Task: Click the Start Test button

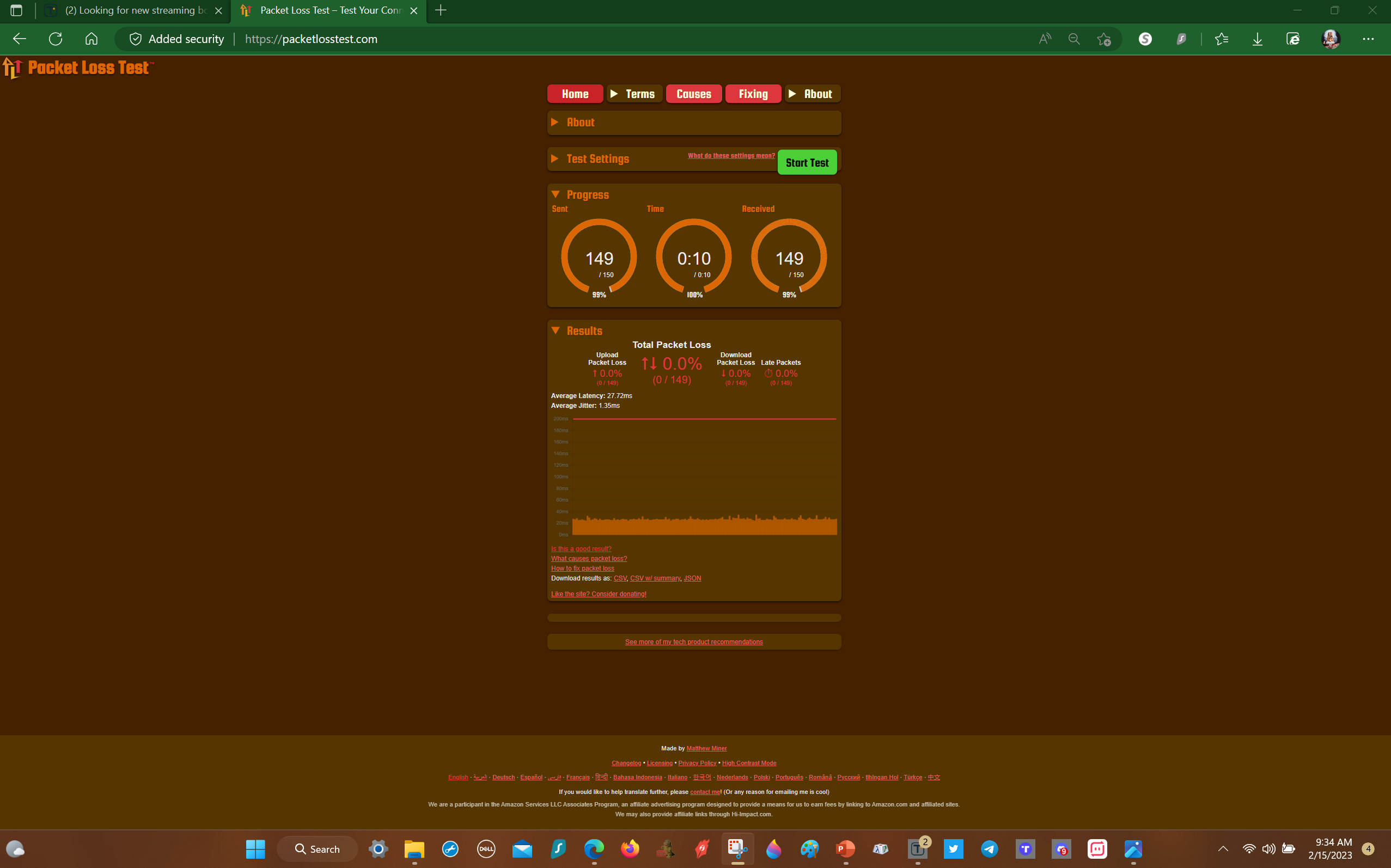Action: pos(807,162)
